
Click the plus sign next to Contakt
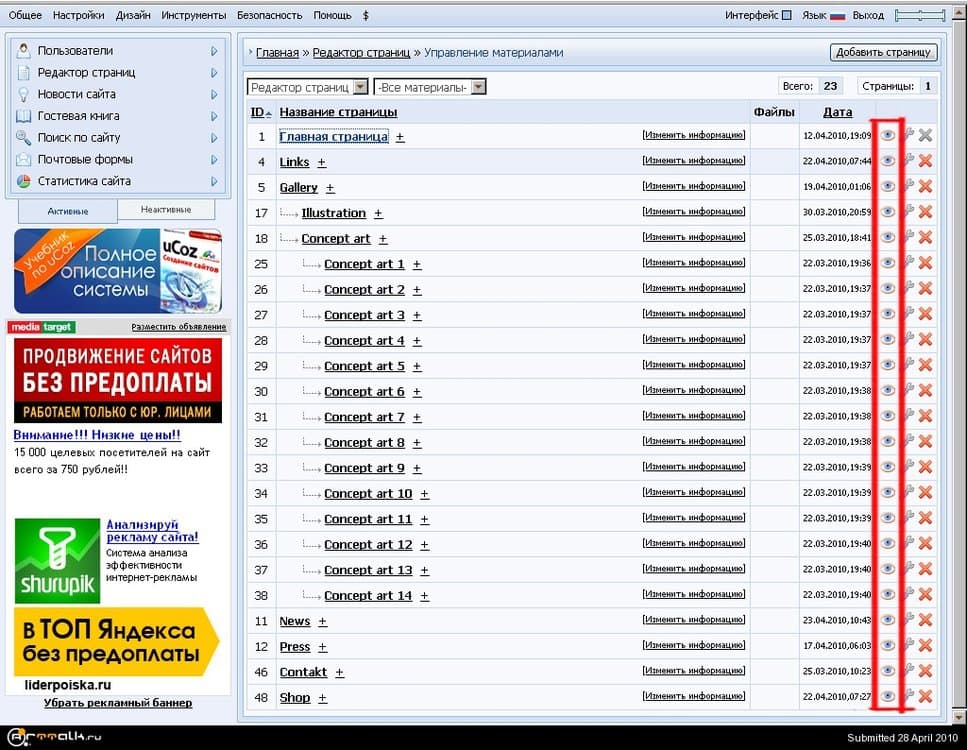(339, 673)
